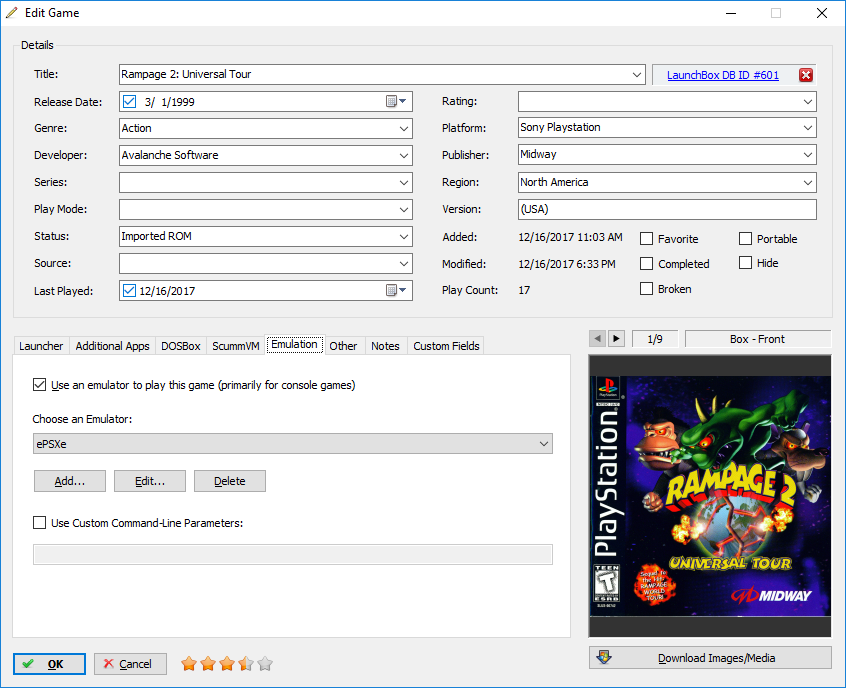846x688 pixels.
Task: Switch to the Launcher tab
Action: click(41, 346)
